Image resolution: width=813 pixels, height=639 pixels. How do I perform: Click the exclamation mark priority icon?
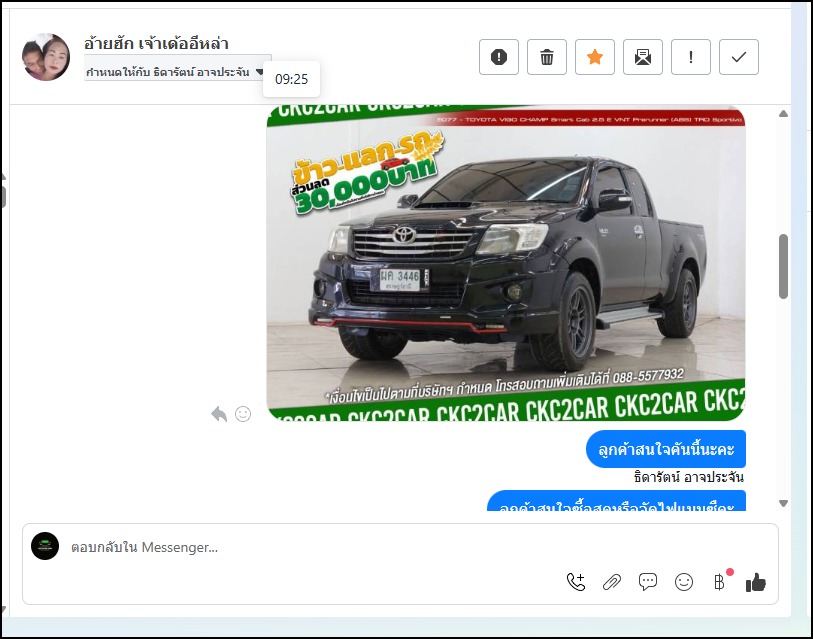pos(691,57)
